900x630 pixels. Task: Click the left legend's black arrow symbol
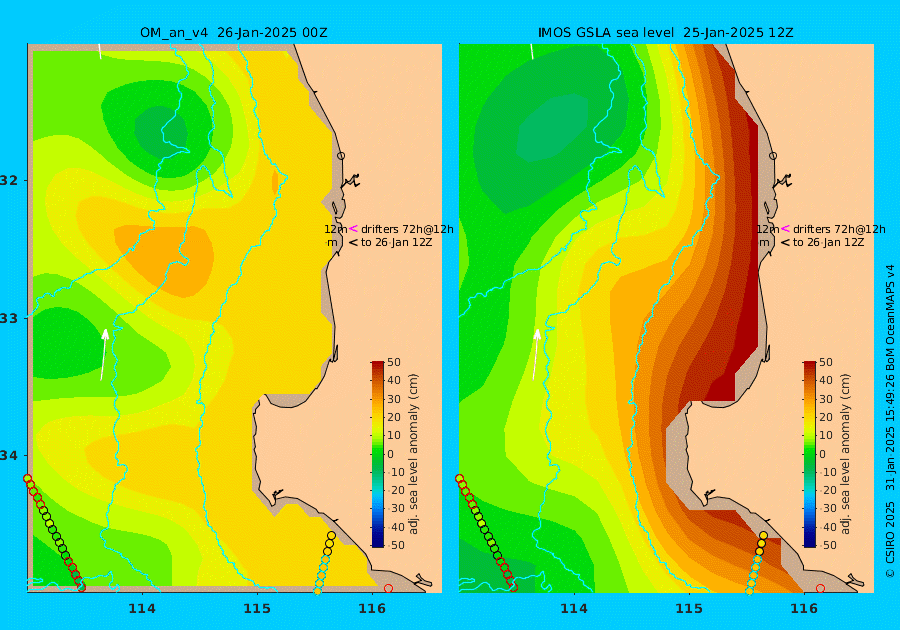tap(353, 242)
